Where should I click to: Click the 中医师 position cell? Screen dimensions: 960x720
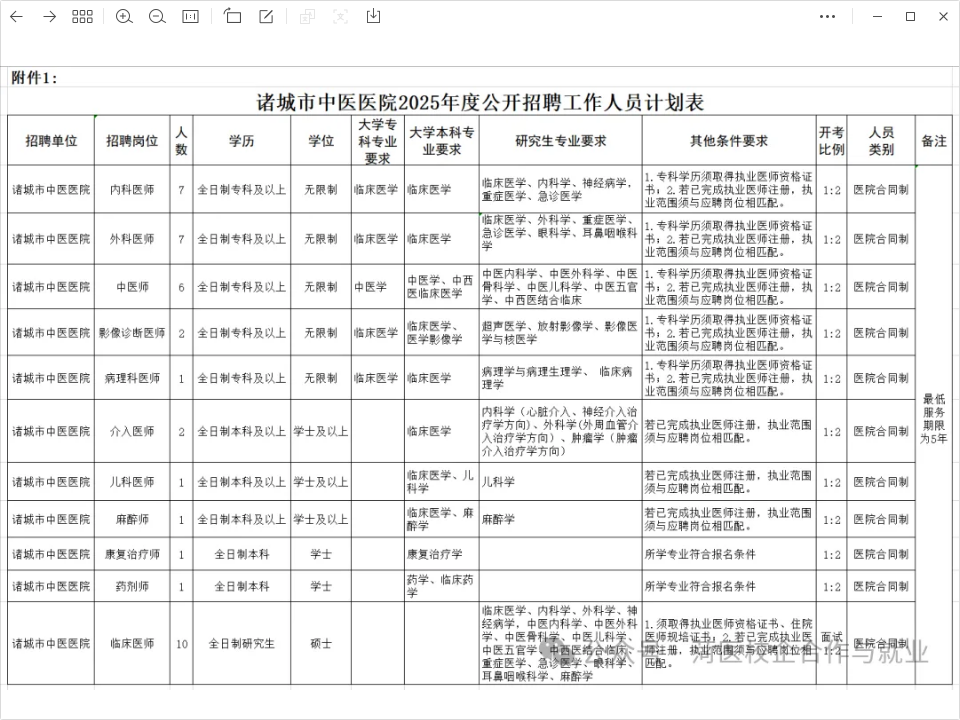tap(132, 287)
